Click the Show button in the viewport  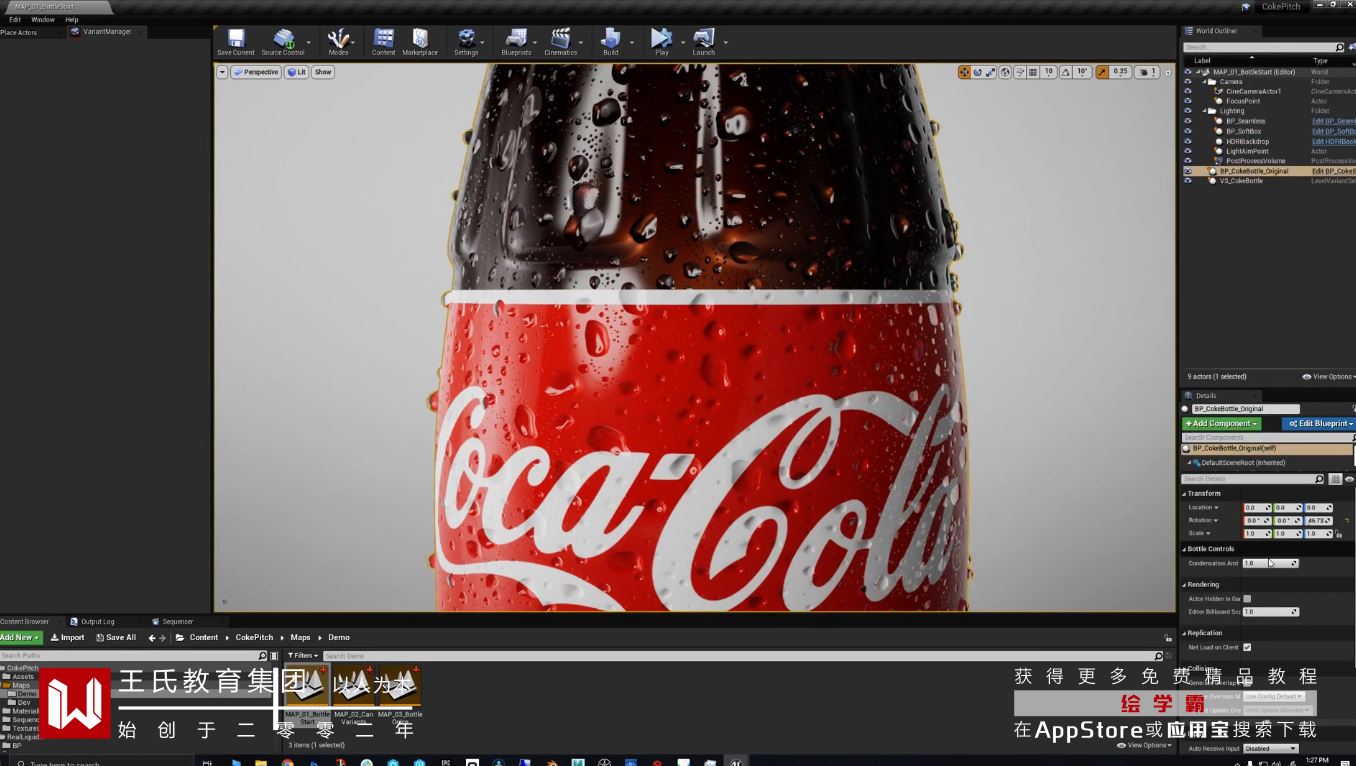point(323,72)
